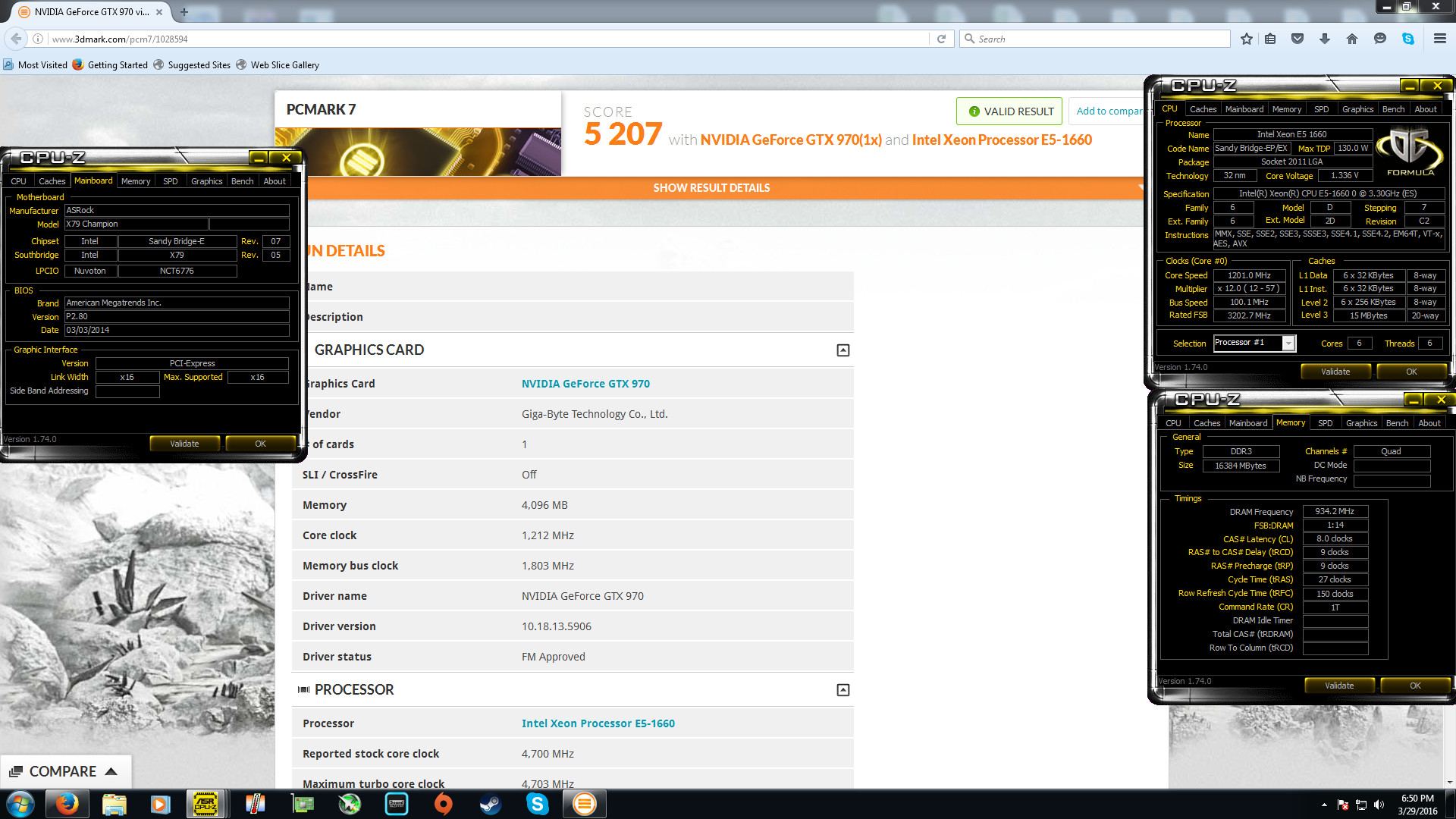Switch to Mainboard tab in Memory CPU-Z window

(x=1247, y=423)
